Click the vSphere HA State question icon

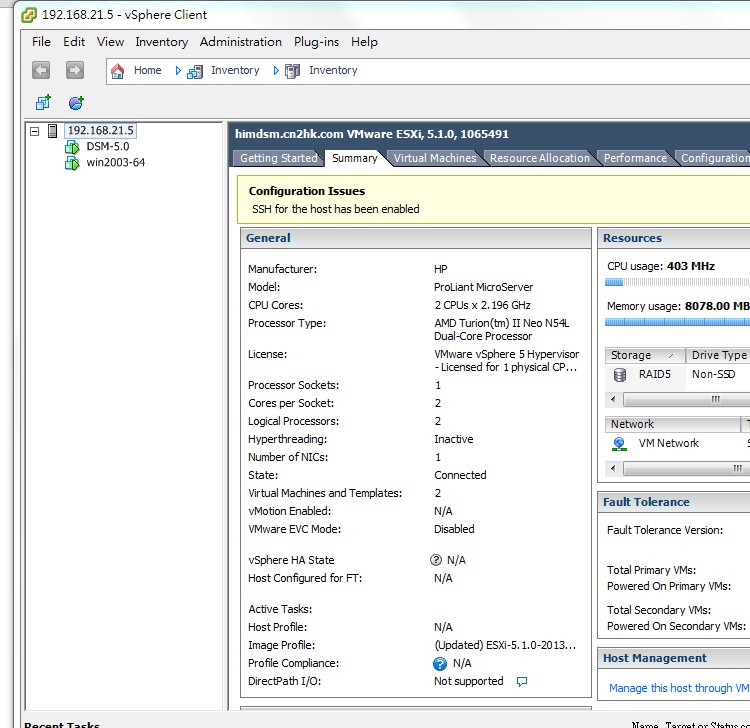436,560
